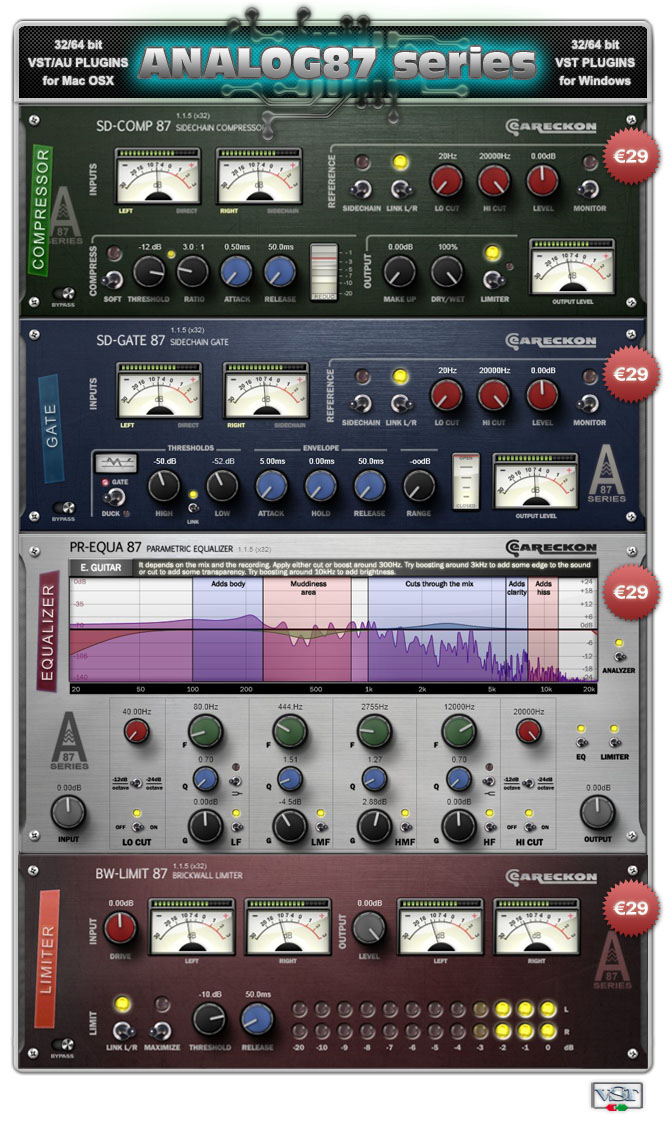
Task: Click the LMF green frequency knob at 444Hz
Action: (291, 732)
